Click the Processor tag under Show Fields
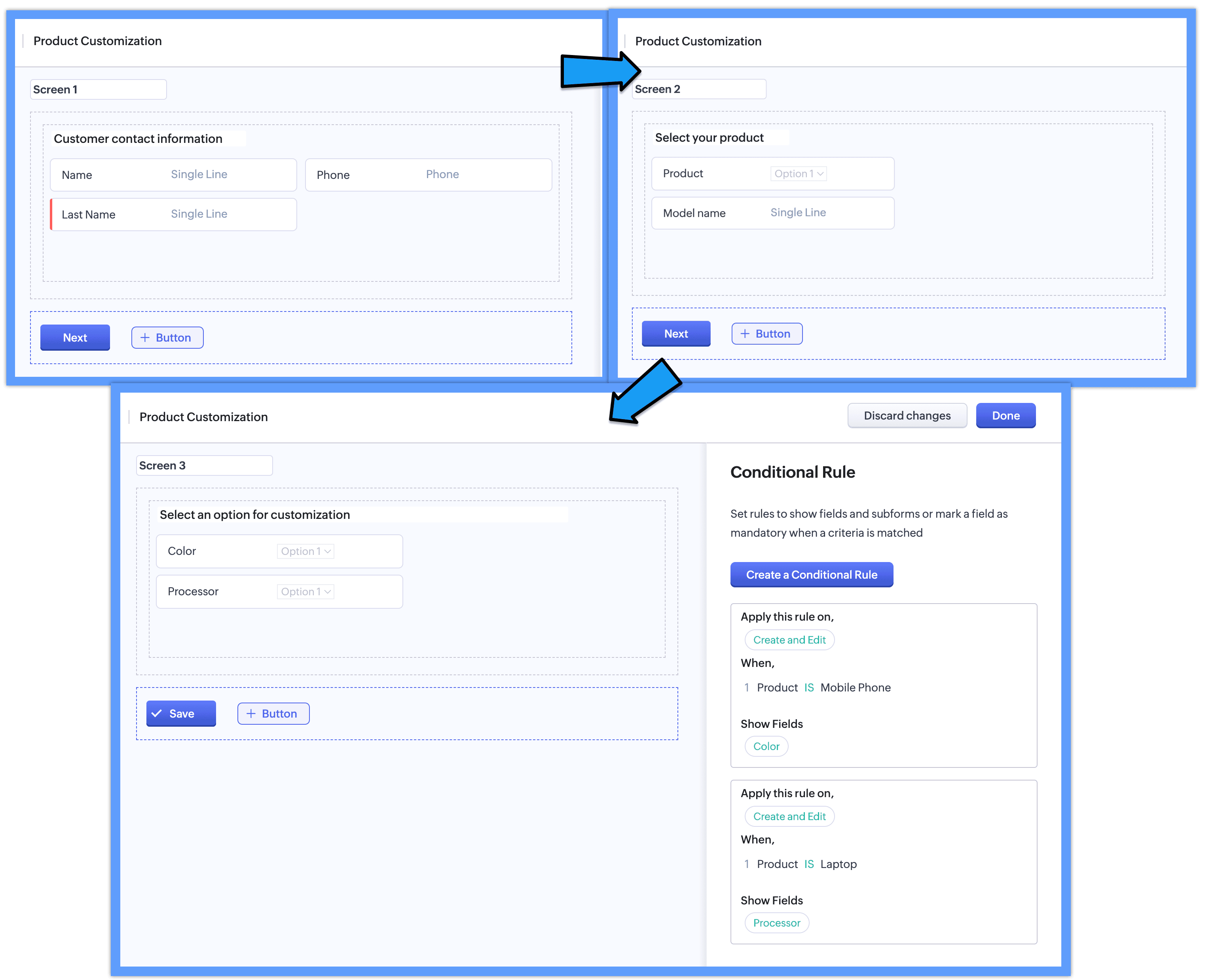 [x=776, y=923]
